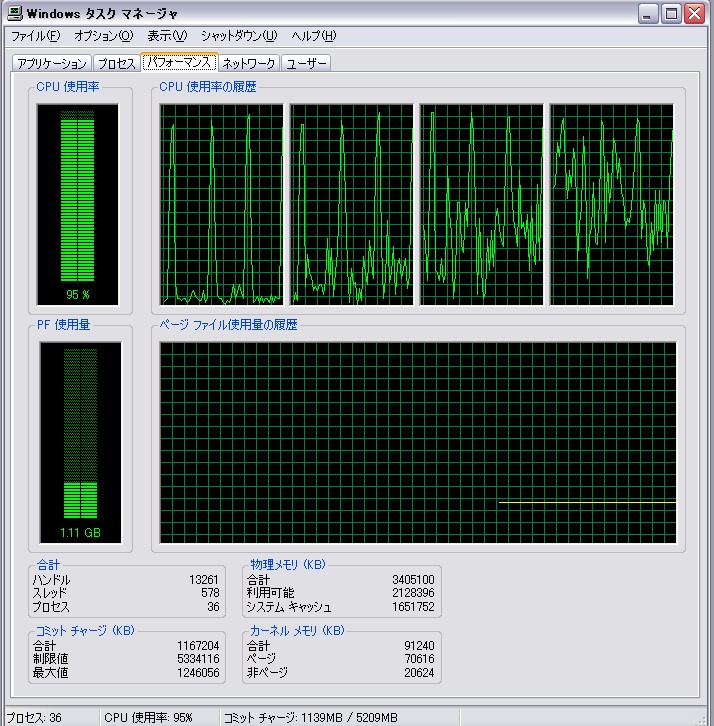Open the 表示(V) menu

pos(167,36)
